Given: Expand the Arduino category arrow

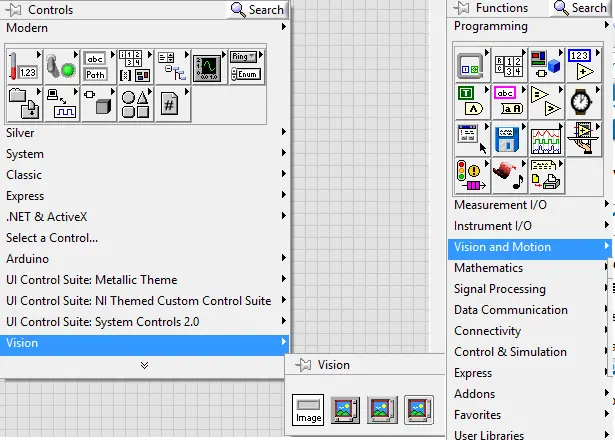Looking at the screenshot, I should [x=283, y=258].
